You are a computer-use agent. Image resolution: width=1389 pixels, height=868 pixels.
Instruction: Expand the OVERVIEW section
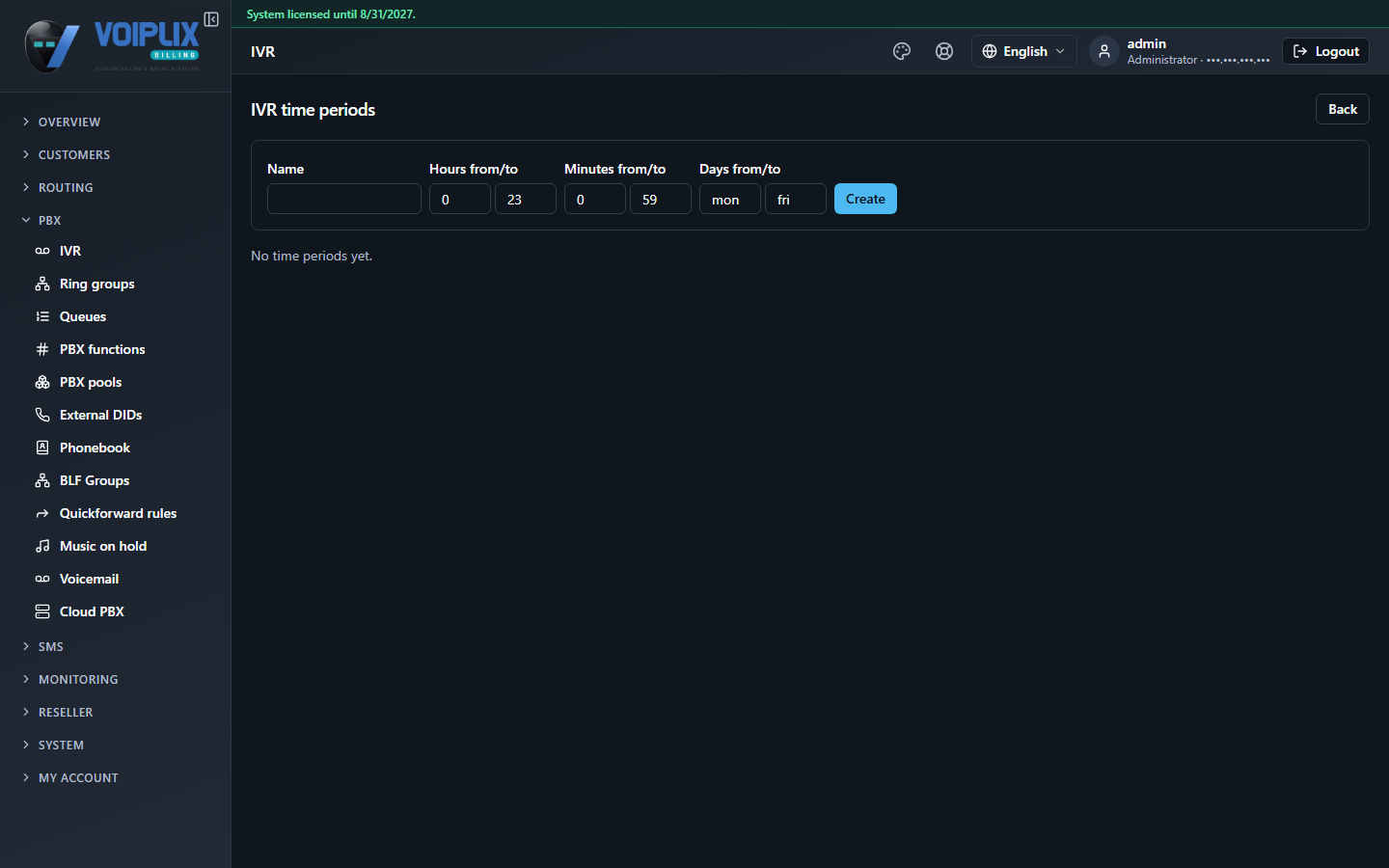pos(116,122)
